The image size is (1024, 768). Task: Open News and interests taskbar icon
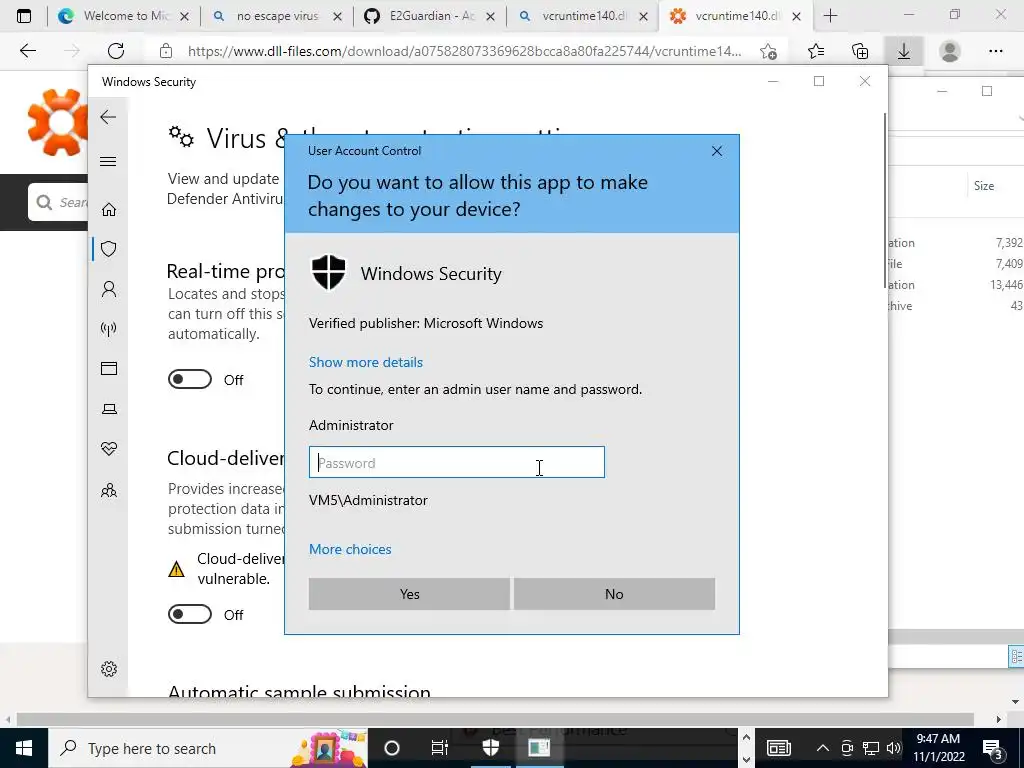(778, 748)
